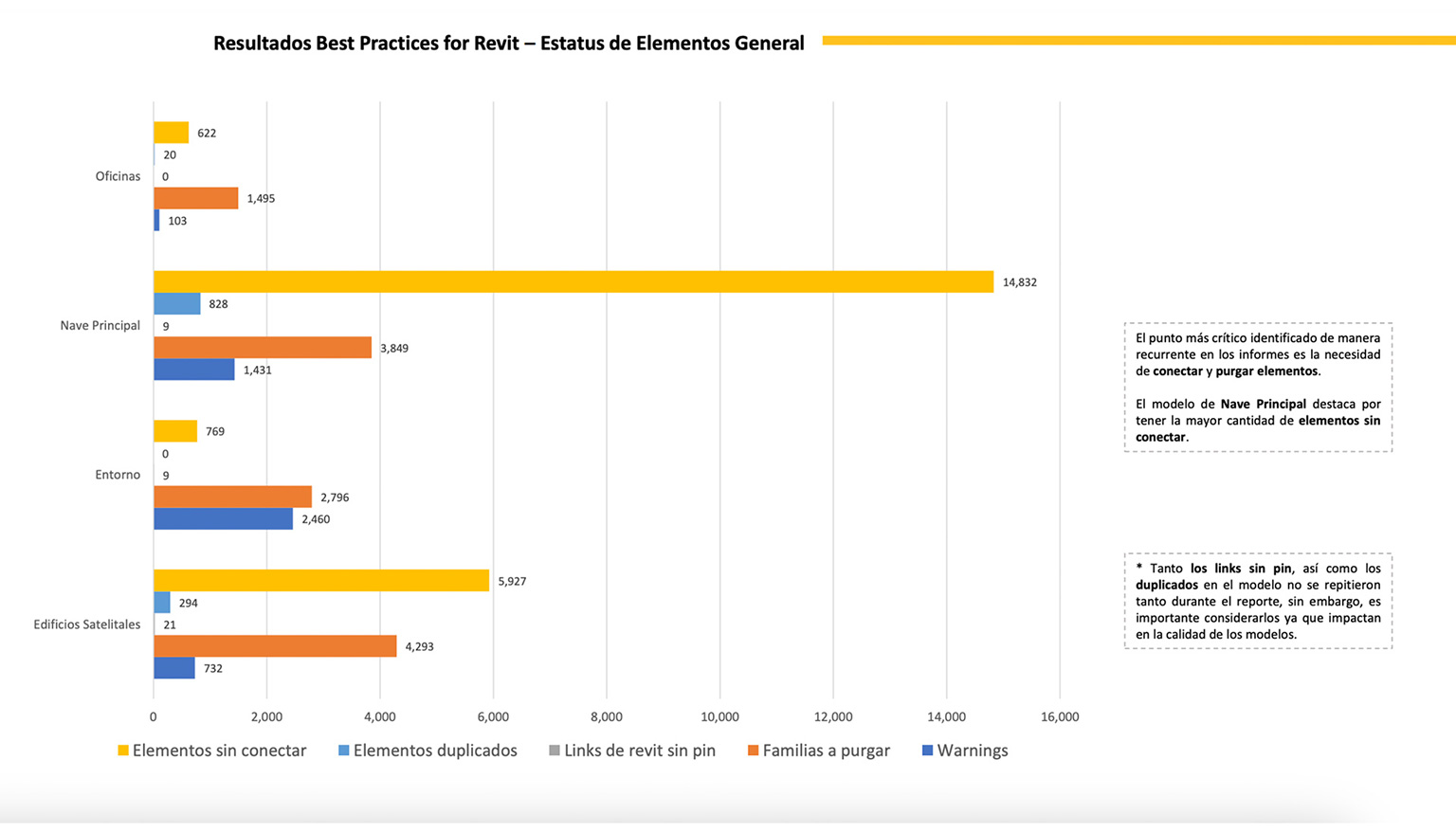Select the Nave Principal 828 duplicados bar
The image size is (1456, 832).
coord(177,304)
